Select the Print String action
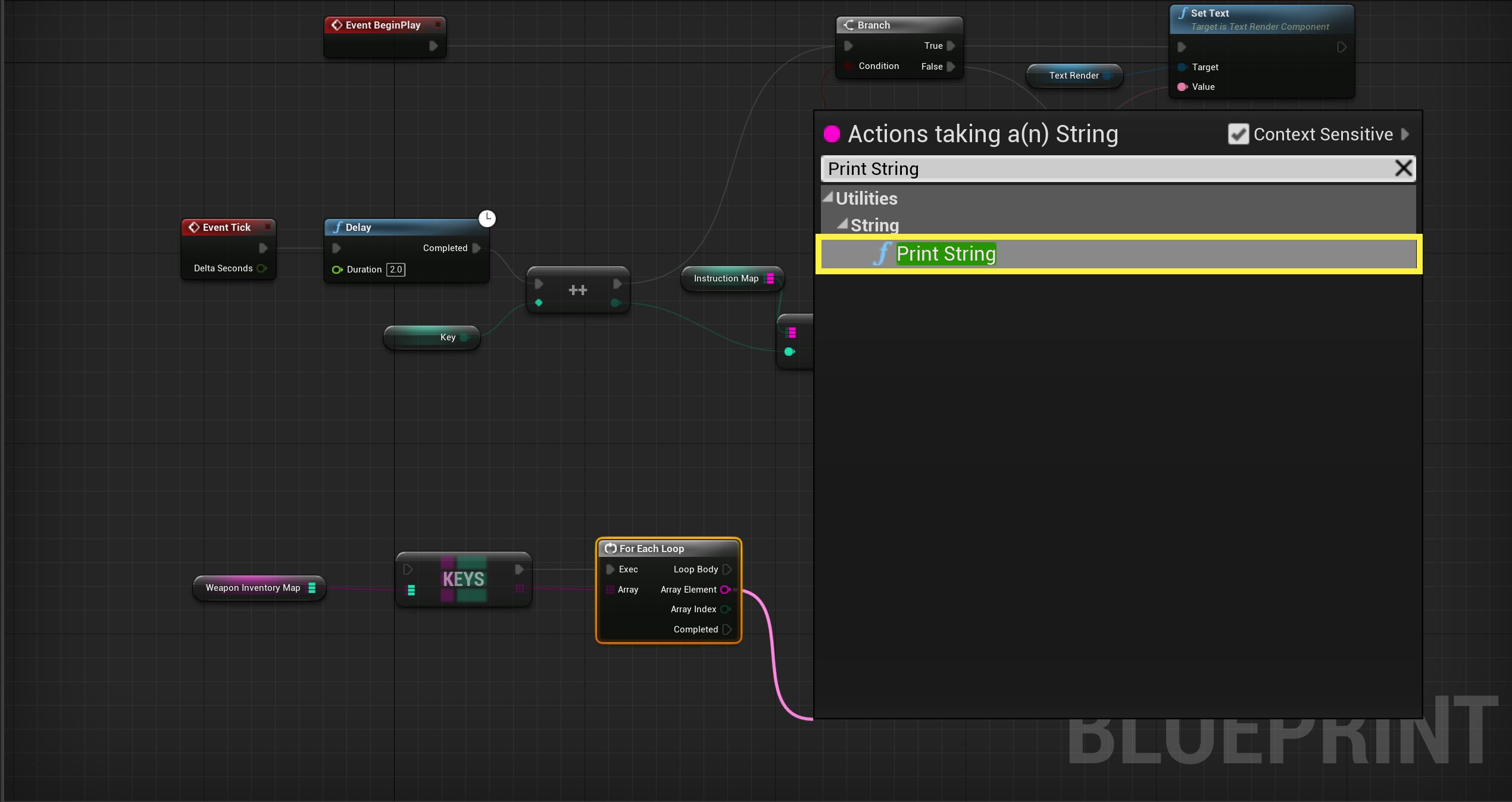The image size is (1512, 802). click(945, 254)
